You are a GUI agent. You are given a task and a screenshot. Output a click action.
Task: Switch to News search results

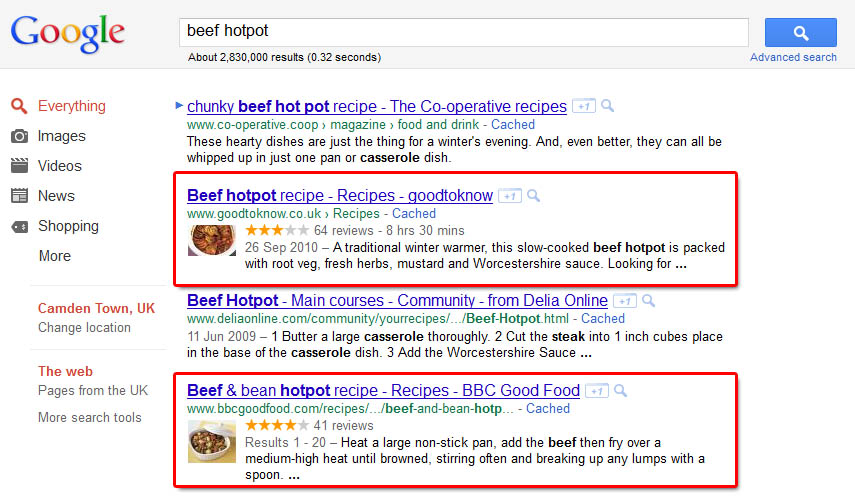point(56,196)
